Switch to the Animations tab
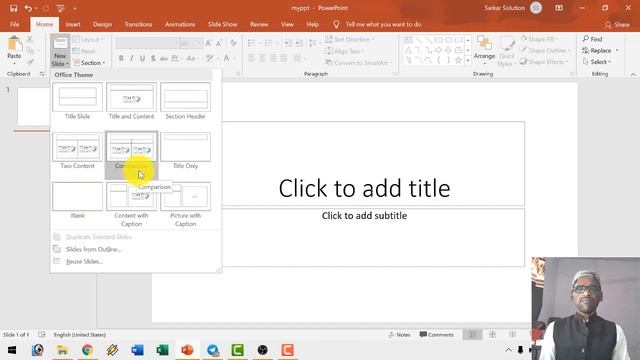 click(x=180, y=24)
